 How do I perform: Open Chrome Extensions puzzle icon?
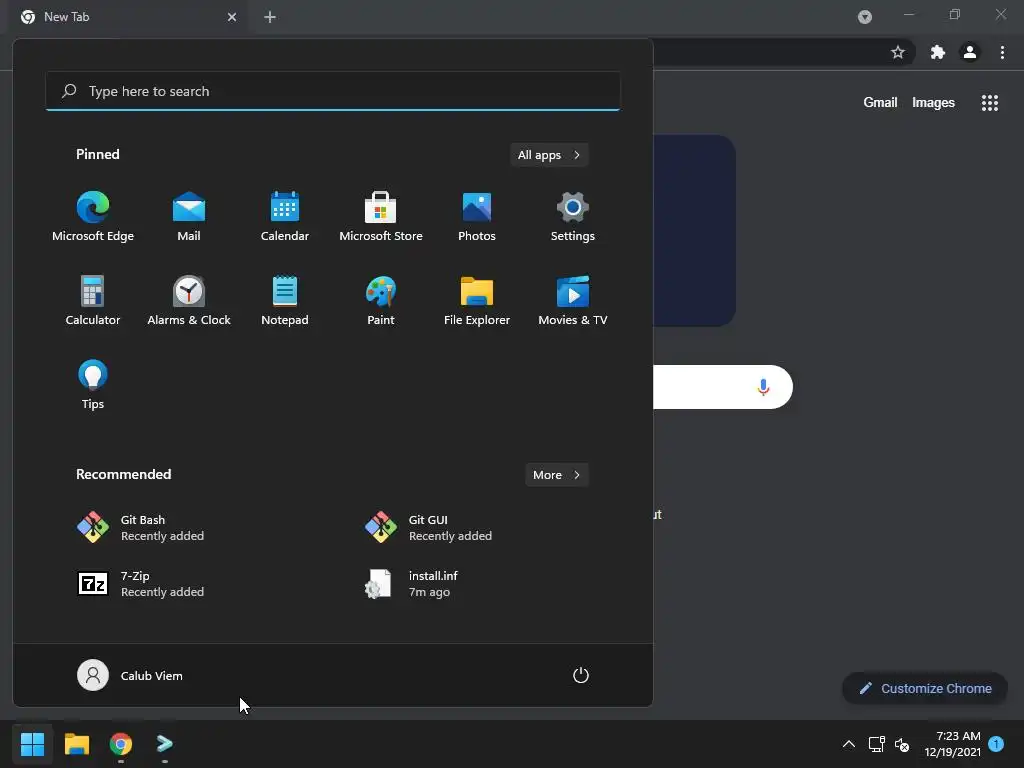pos(938,52)
